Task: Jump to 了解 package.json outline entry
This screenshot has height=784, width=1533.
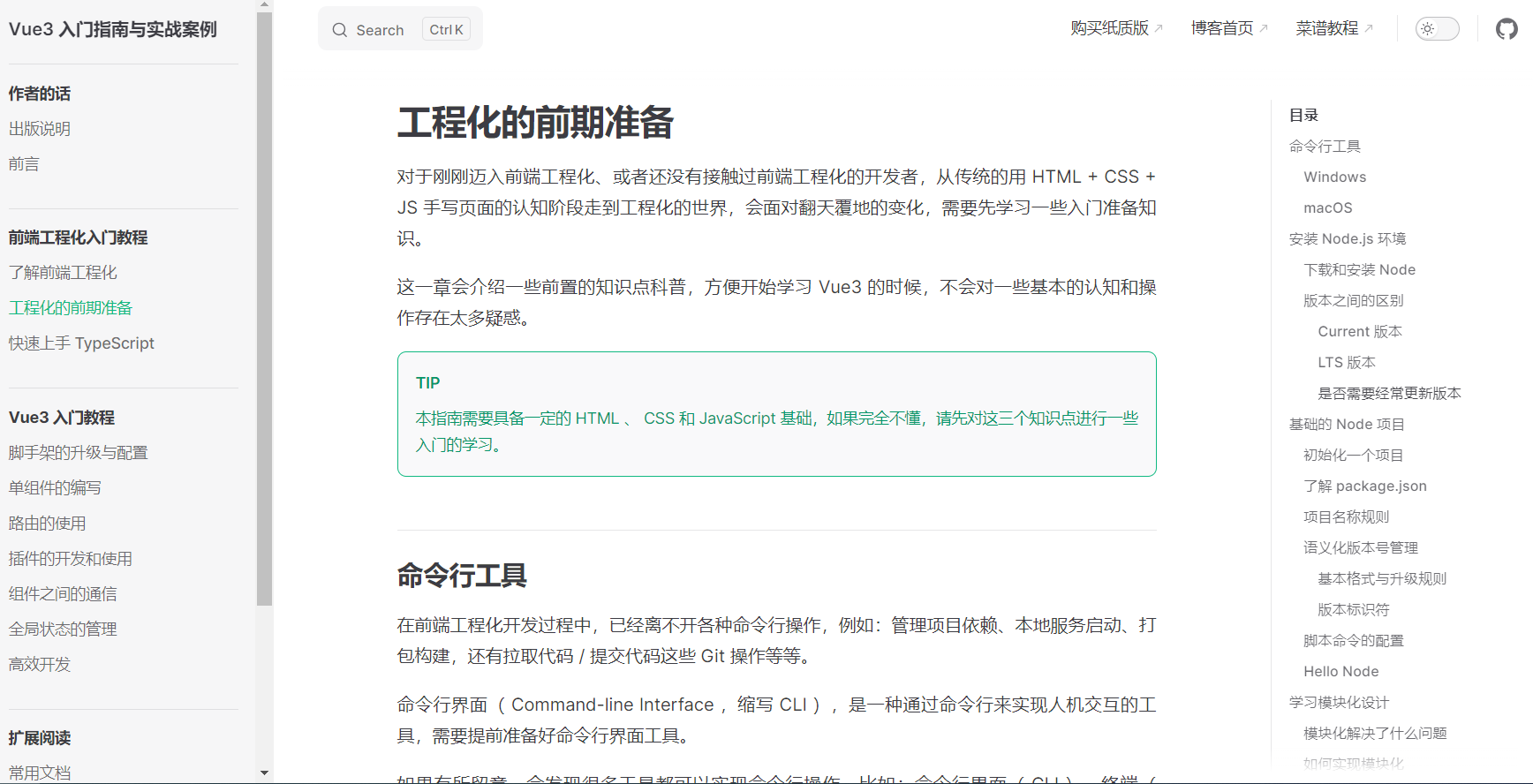Action: [1365, 486]
